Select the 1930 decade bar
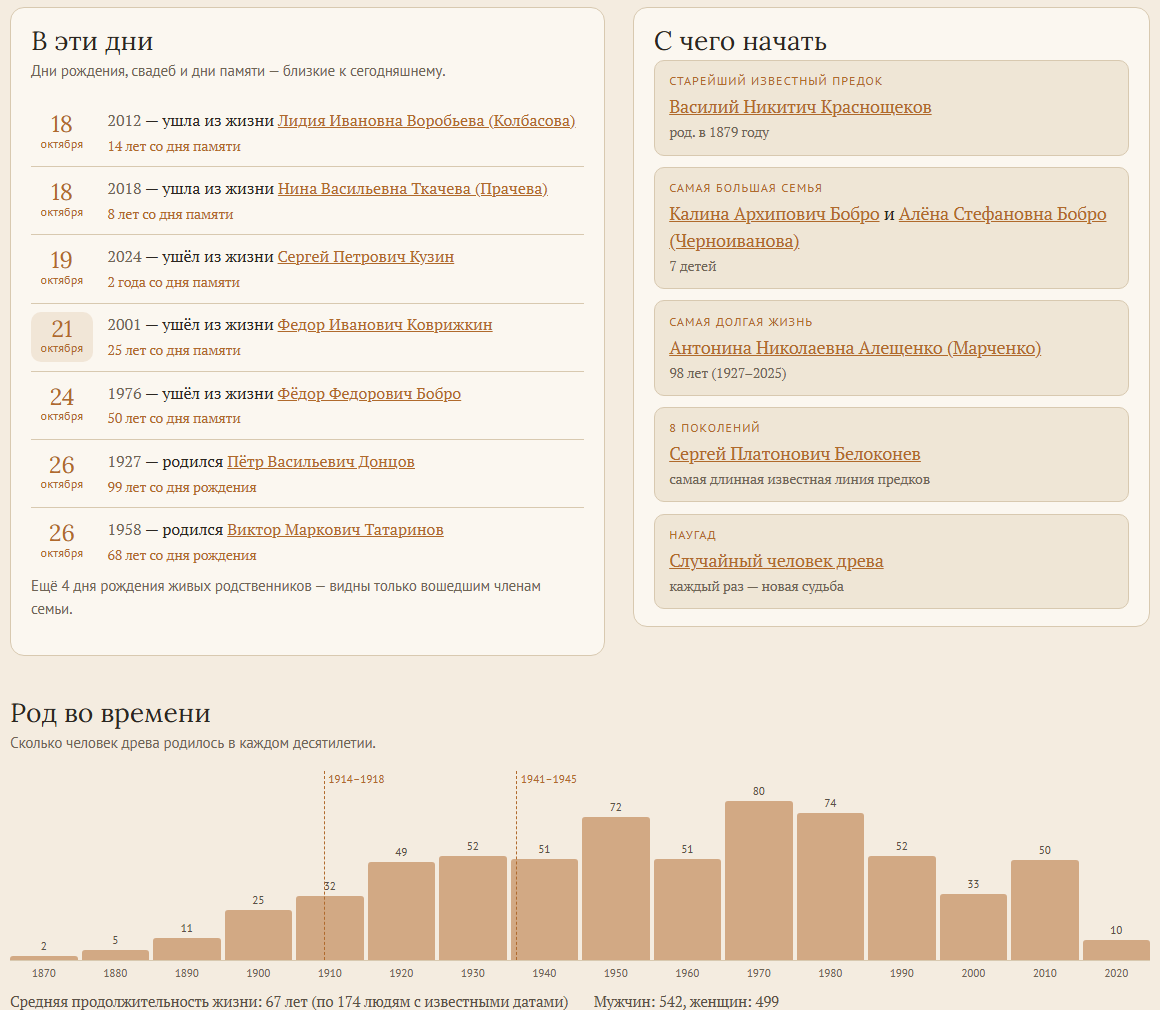Screen dimensions: 1160x1010 coord(473,909)
